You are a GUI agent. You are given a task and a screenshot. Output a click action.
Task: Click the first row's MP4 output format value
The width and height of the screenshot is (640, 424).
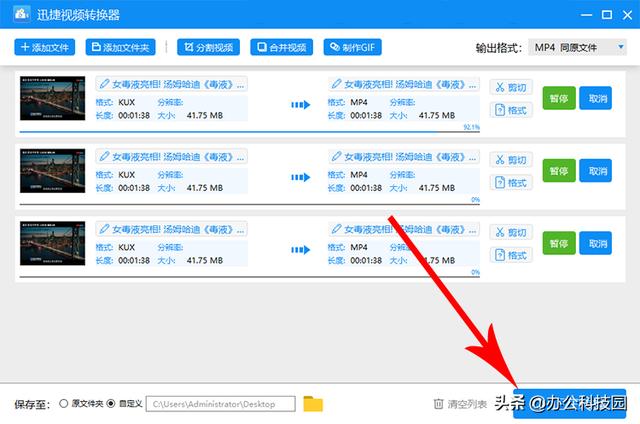pyautogui.click(x=359, y=102)
